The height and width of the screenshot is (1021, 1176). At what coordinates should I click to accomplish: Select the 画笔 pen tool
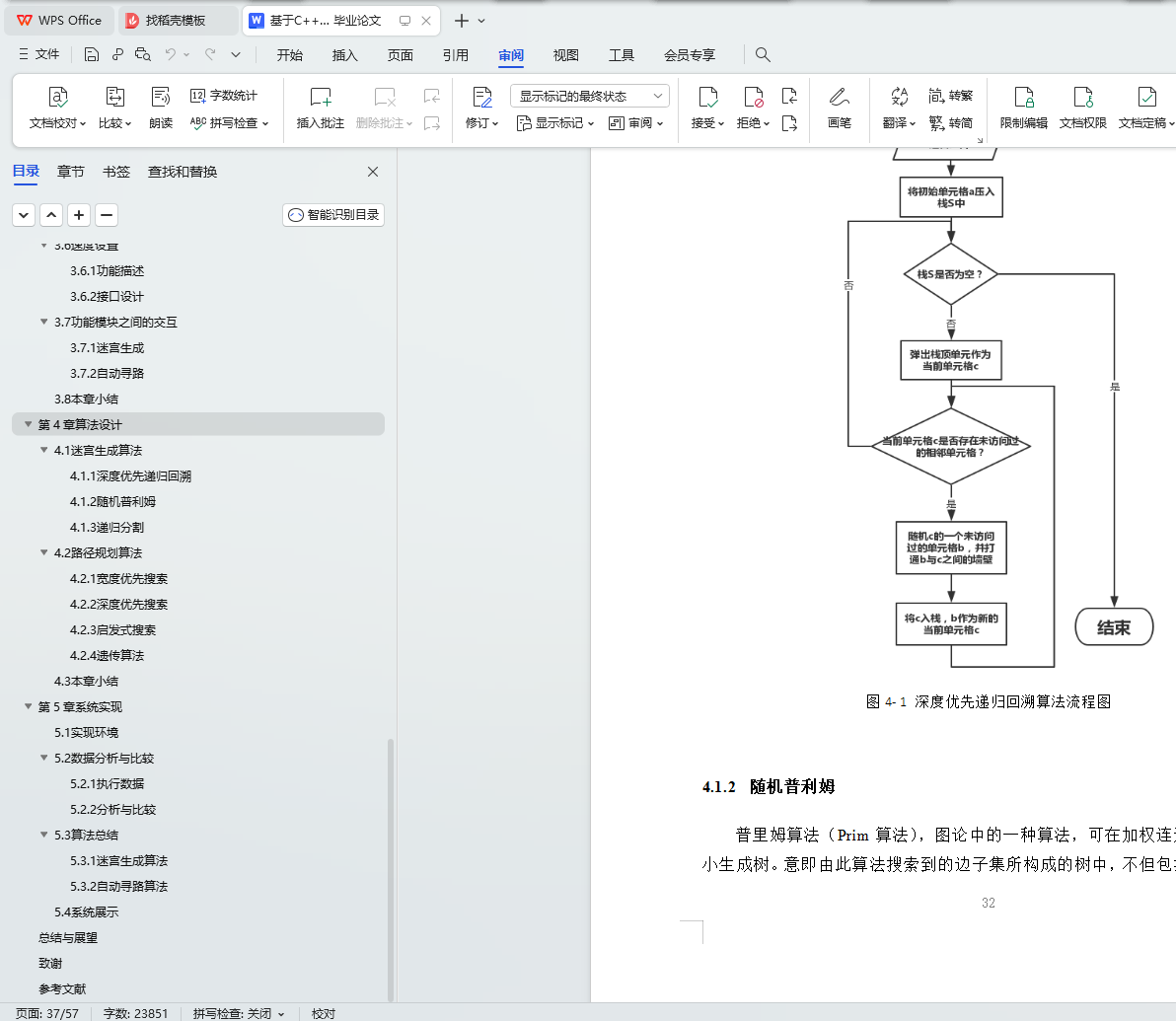[x=840, y=109]
